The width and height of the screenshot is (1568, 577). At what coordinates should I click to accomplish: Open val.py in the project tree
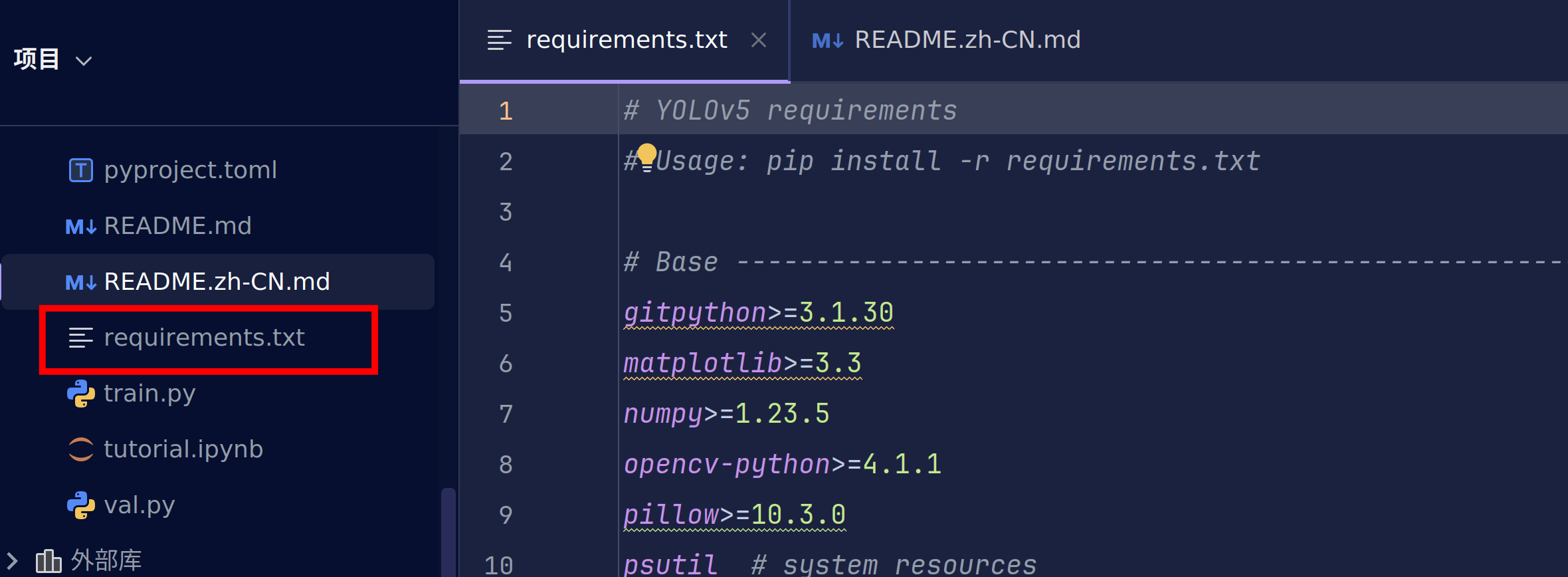140,505
